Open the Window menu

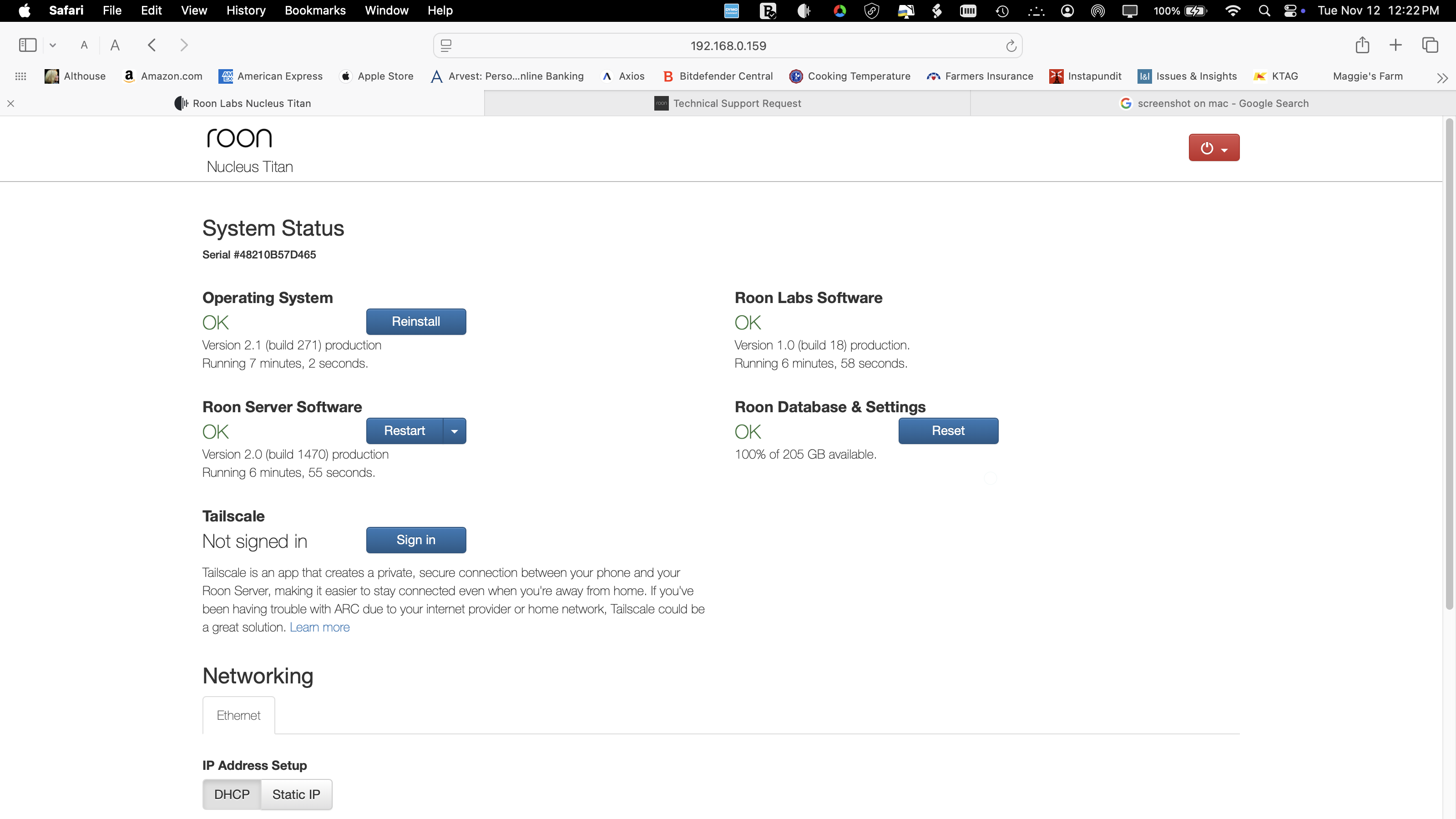(387, 11)
